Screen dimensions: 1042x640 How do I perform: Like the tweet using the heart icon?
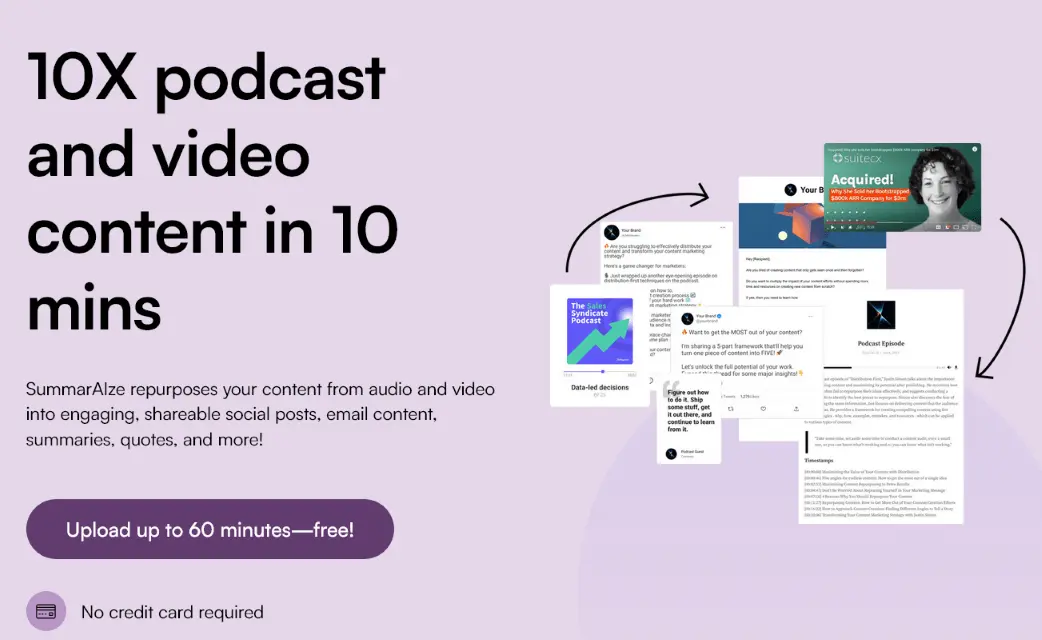[763, 409]
